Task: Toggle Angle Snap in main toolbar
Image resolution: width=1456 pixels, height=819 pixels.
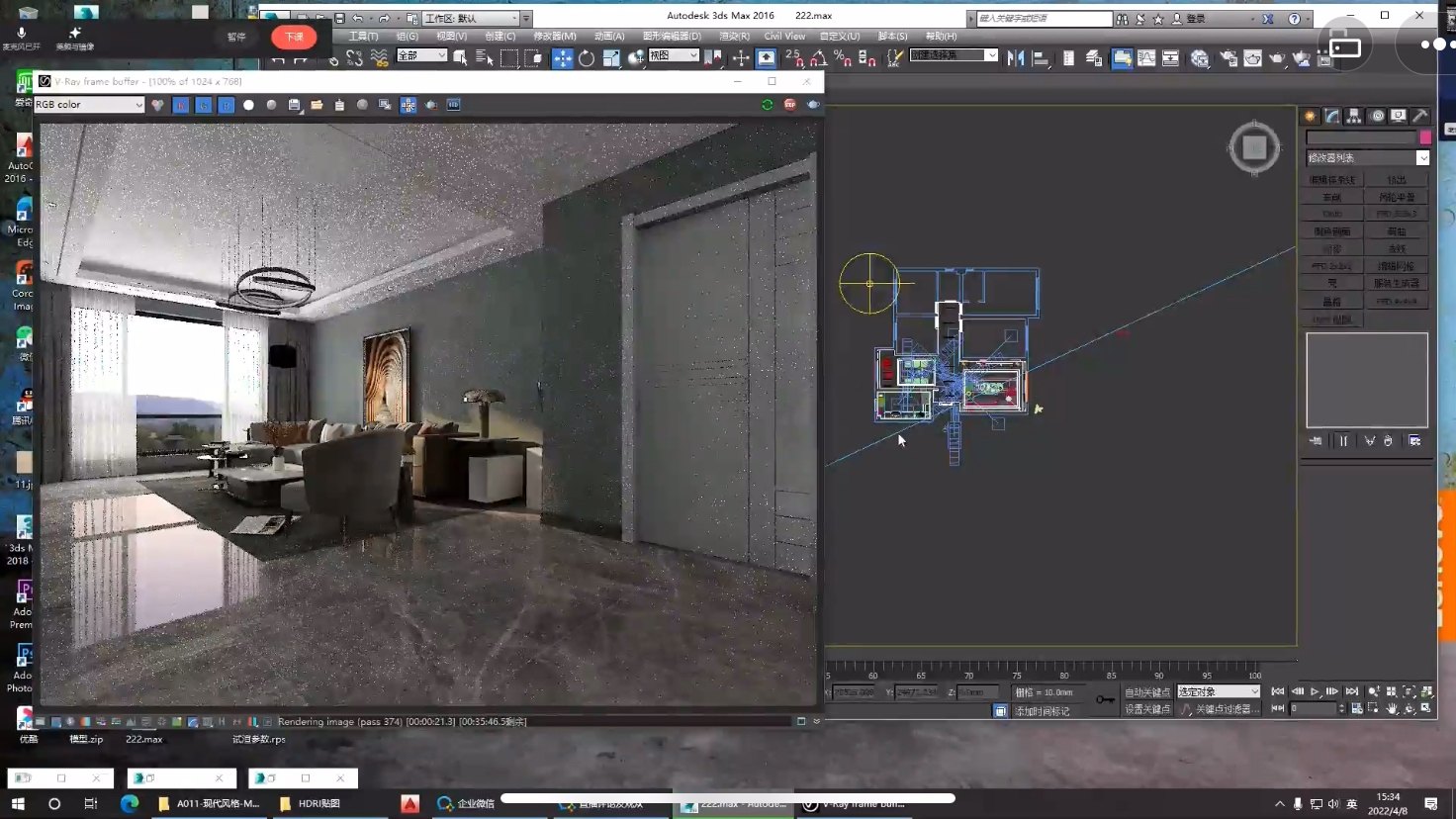Action: tap(819, 58)
